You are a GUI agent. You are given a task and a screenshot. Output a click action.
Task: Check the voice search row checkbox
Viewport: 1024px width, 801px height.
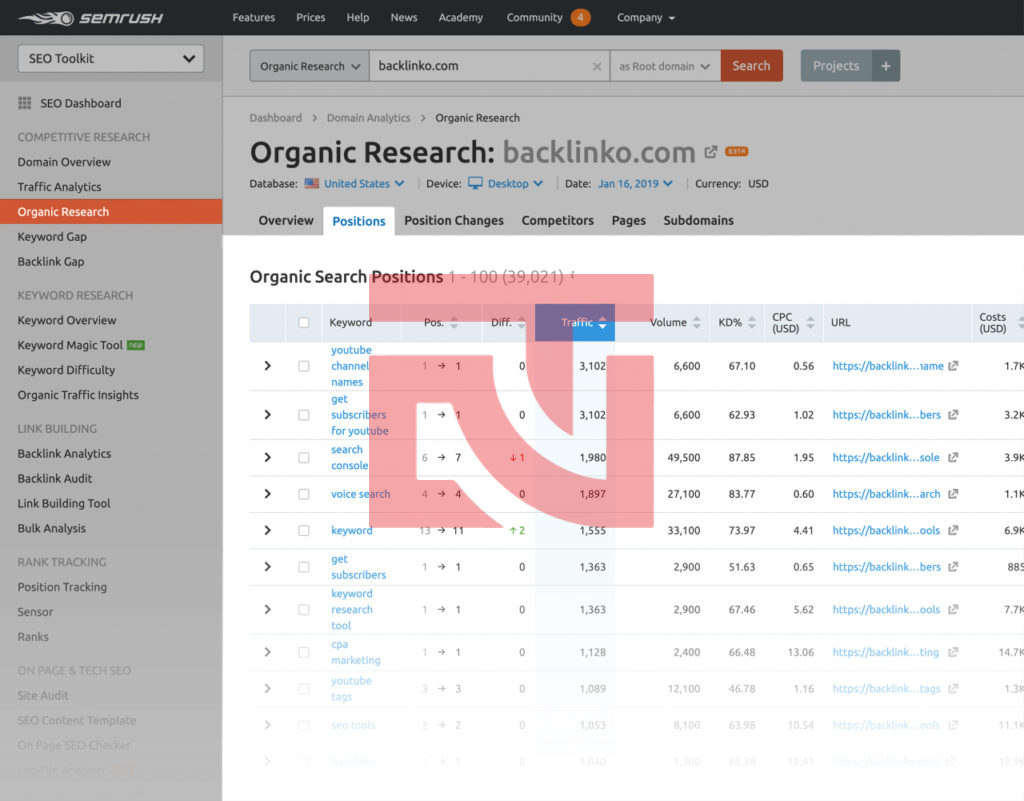(304, 494)
